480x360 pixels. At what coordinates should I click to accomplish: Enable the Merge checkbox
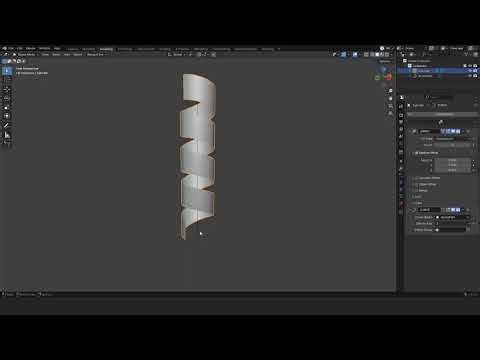(416, 191)
